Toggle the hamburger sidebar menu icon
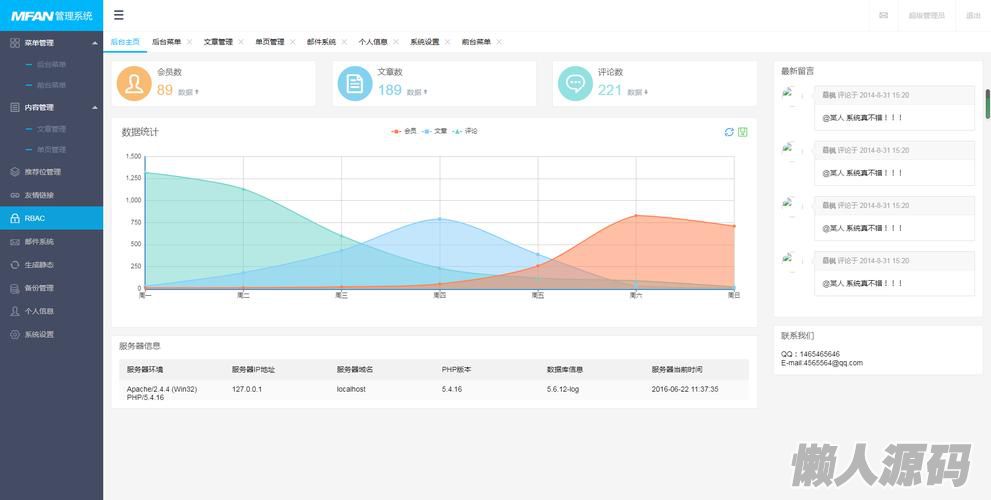991x500 pixels. [119, 15]
